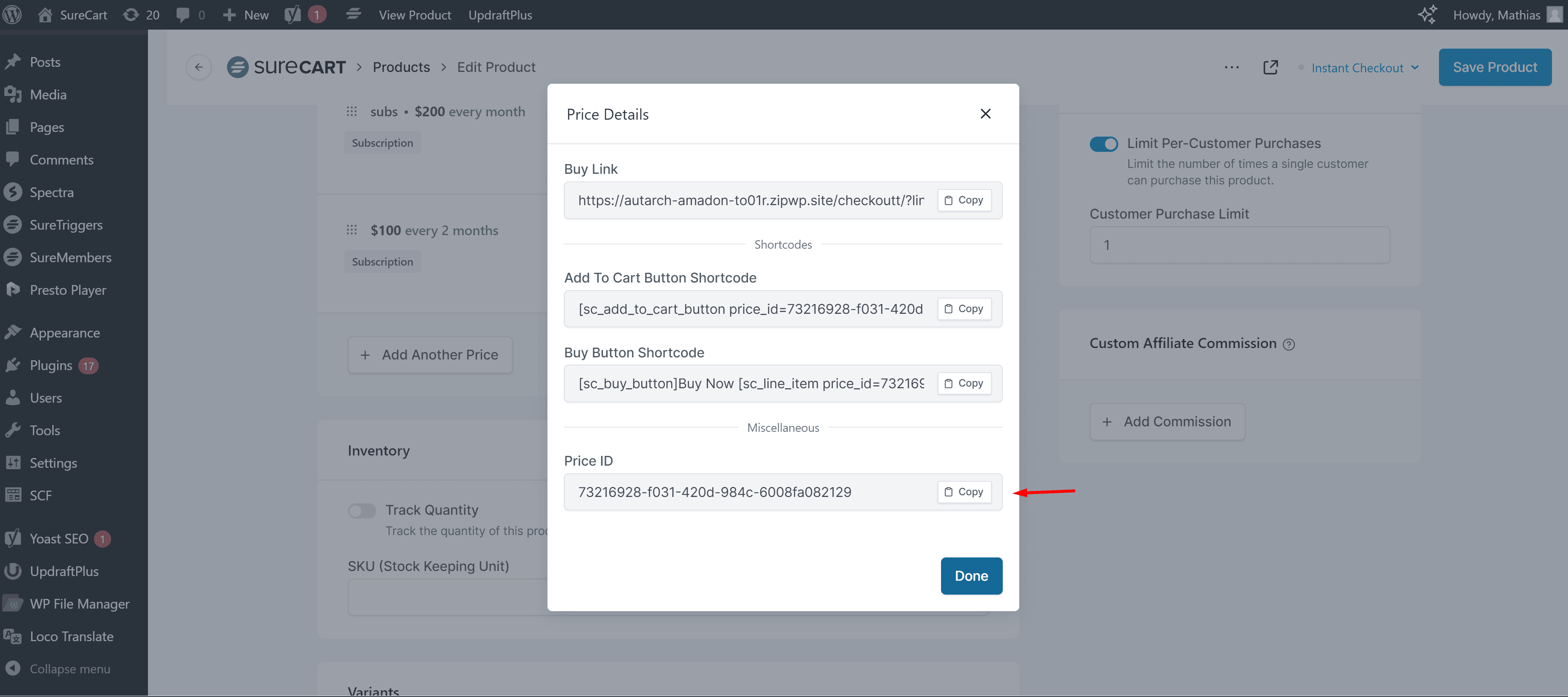Click the sparkle AI icon in admin bar
The height and width of the screenshot is (697, 1568).
[1427, 15]
